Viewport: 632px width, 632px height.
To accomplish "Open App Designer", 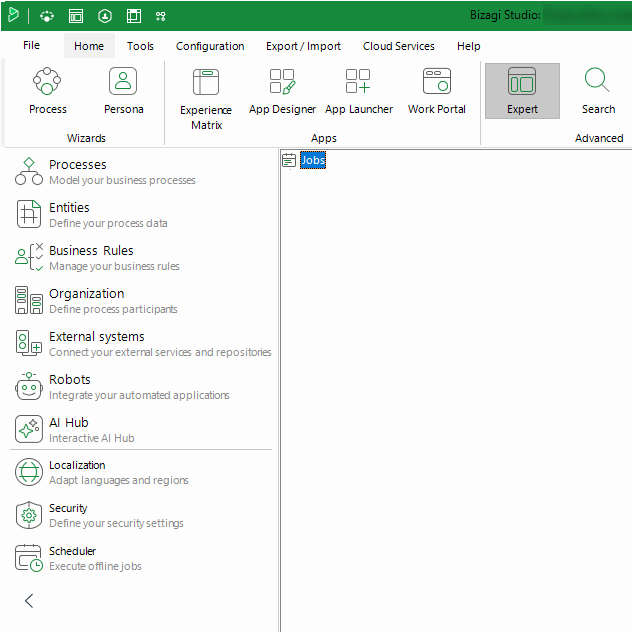I will pos(282,91).
